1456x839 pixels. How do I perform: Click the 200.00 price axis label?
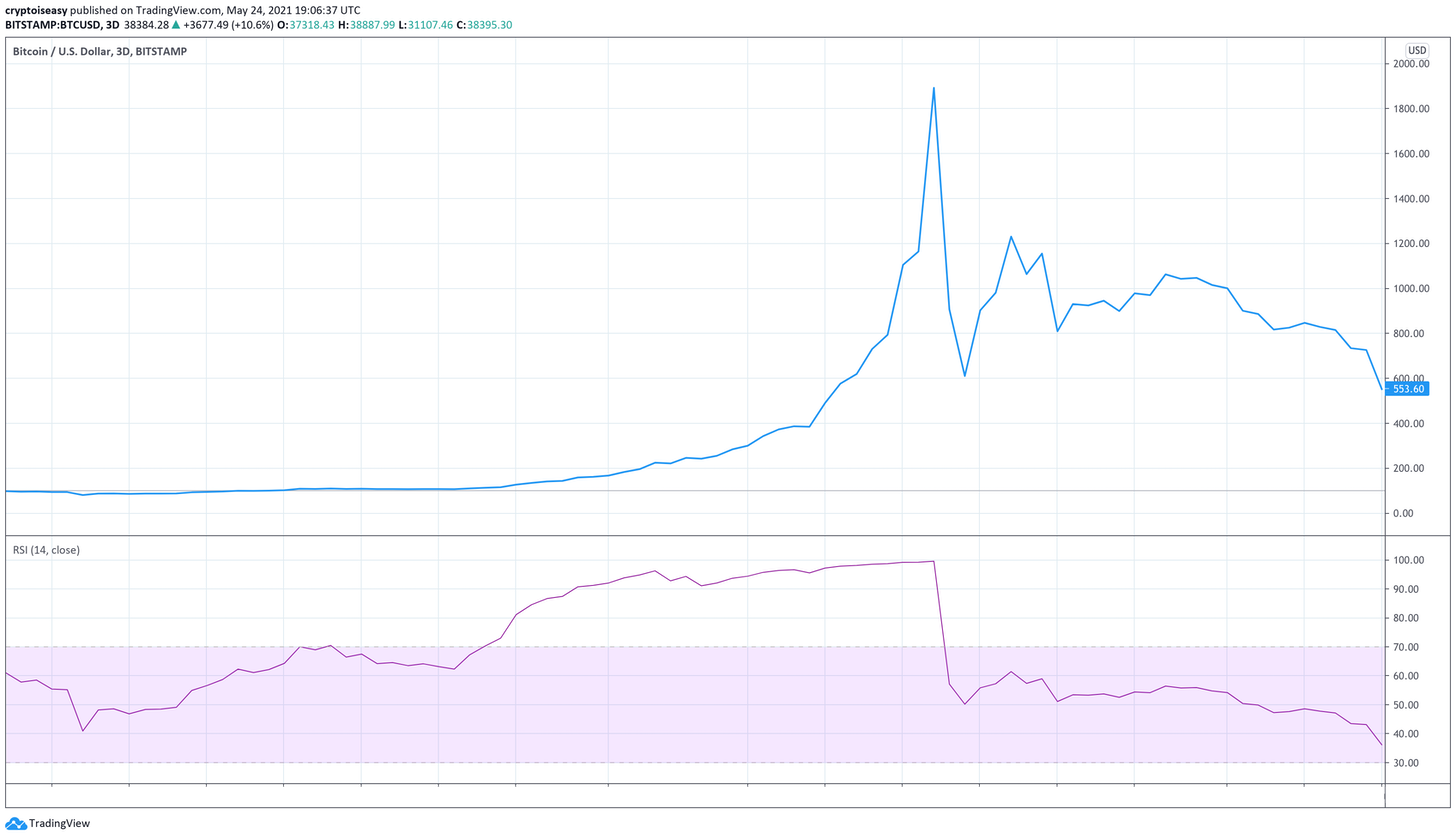point(1409,469)
